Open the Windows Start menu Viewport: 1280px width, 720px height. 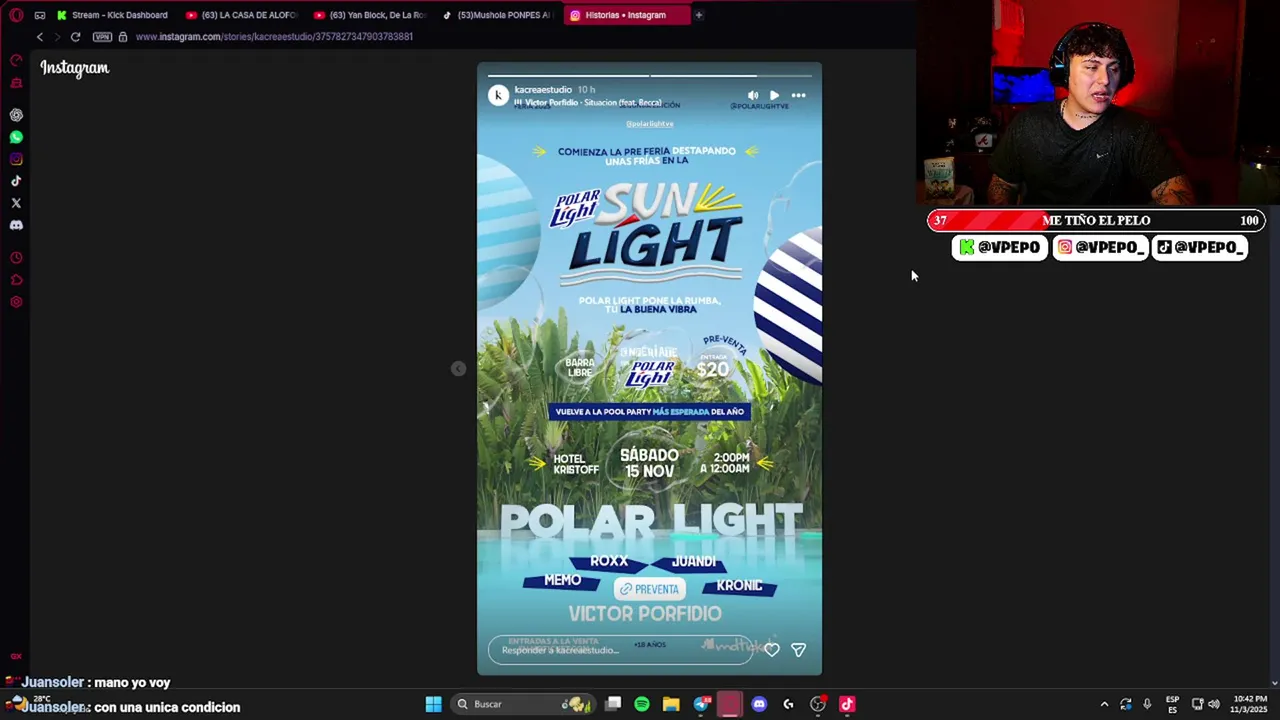coord(433,704)
